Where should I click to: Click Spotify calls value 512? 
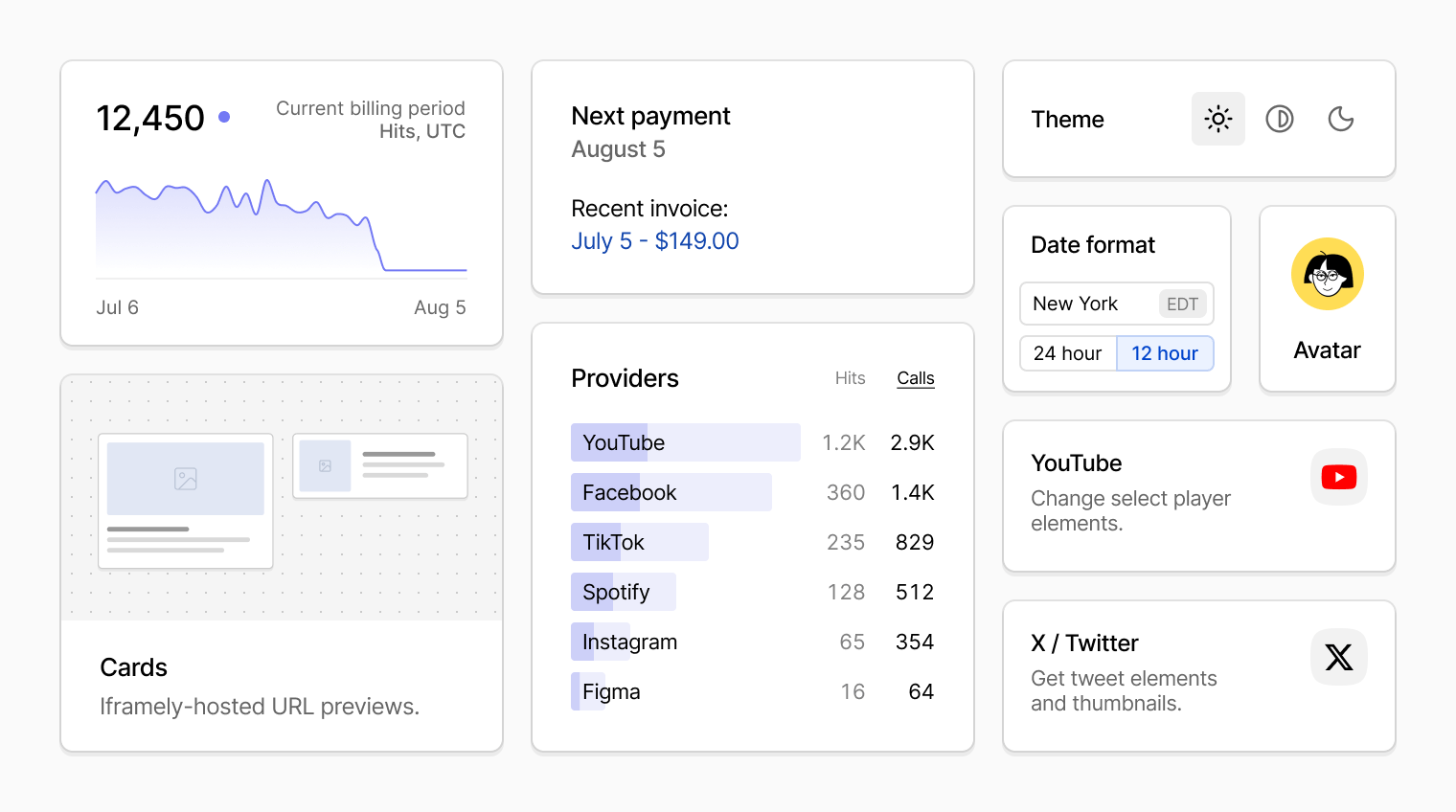coord(915,592)
